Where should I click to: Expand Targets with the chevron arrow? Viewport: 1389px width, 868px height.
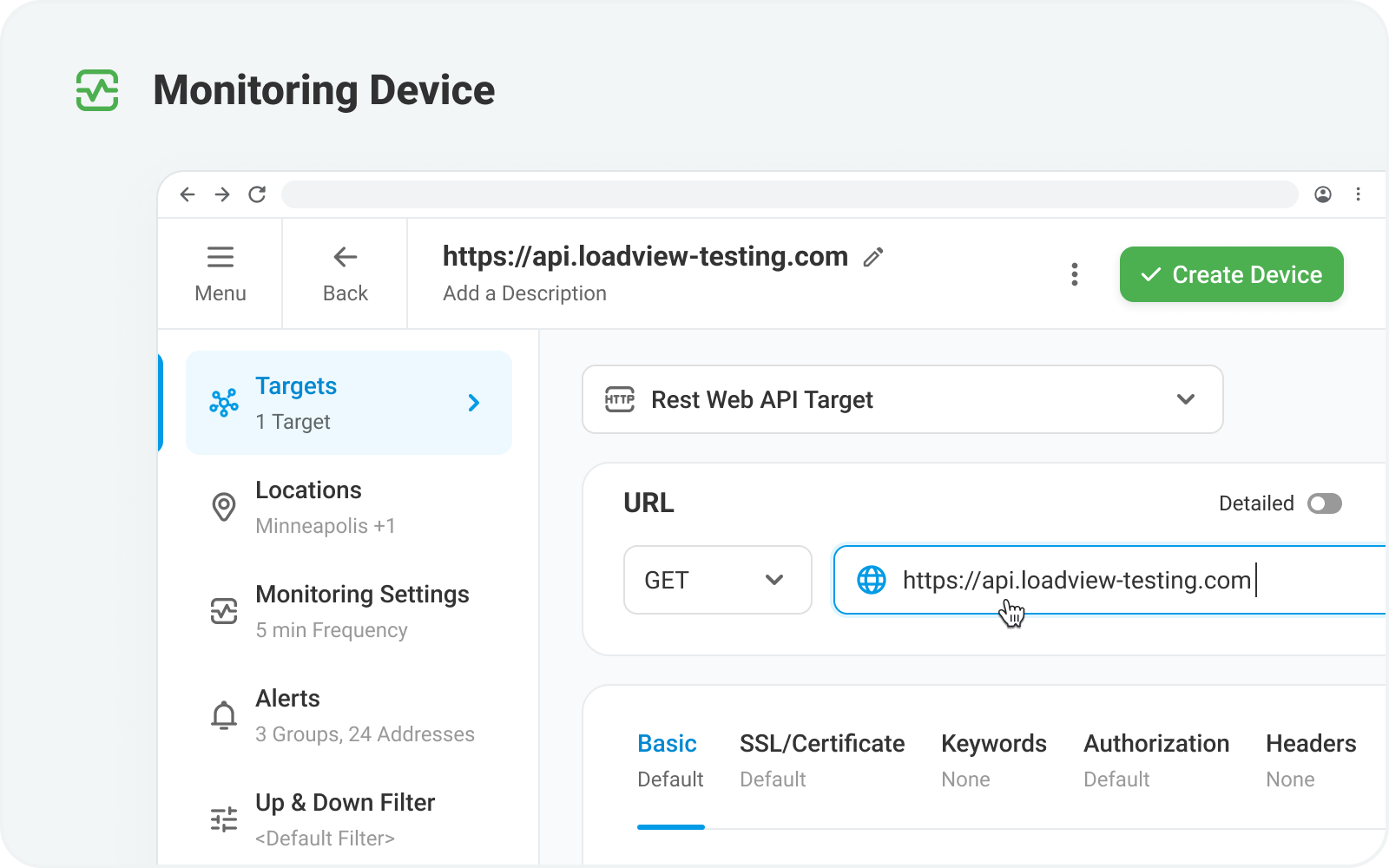[474, 403]
